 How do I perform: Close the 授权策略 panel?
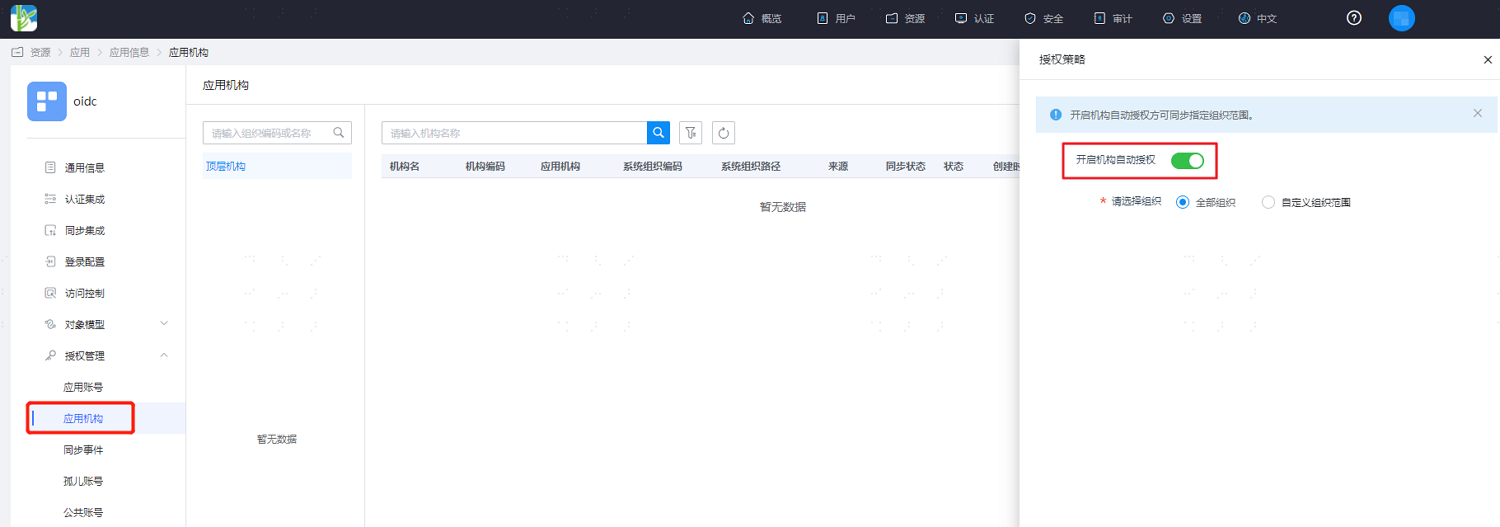pos(1487,60)
